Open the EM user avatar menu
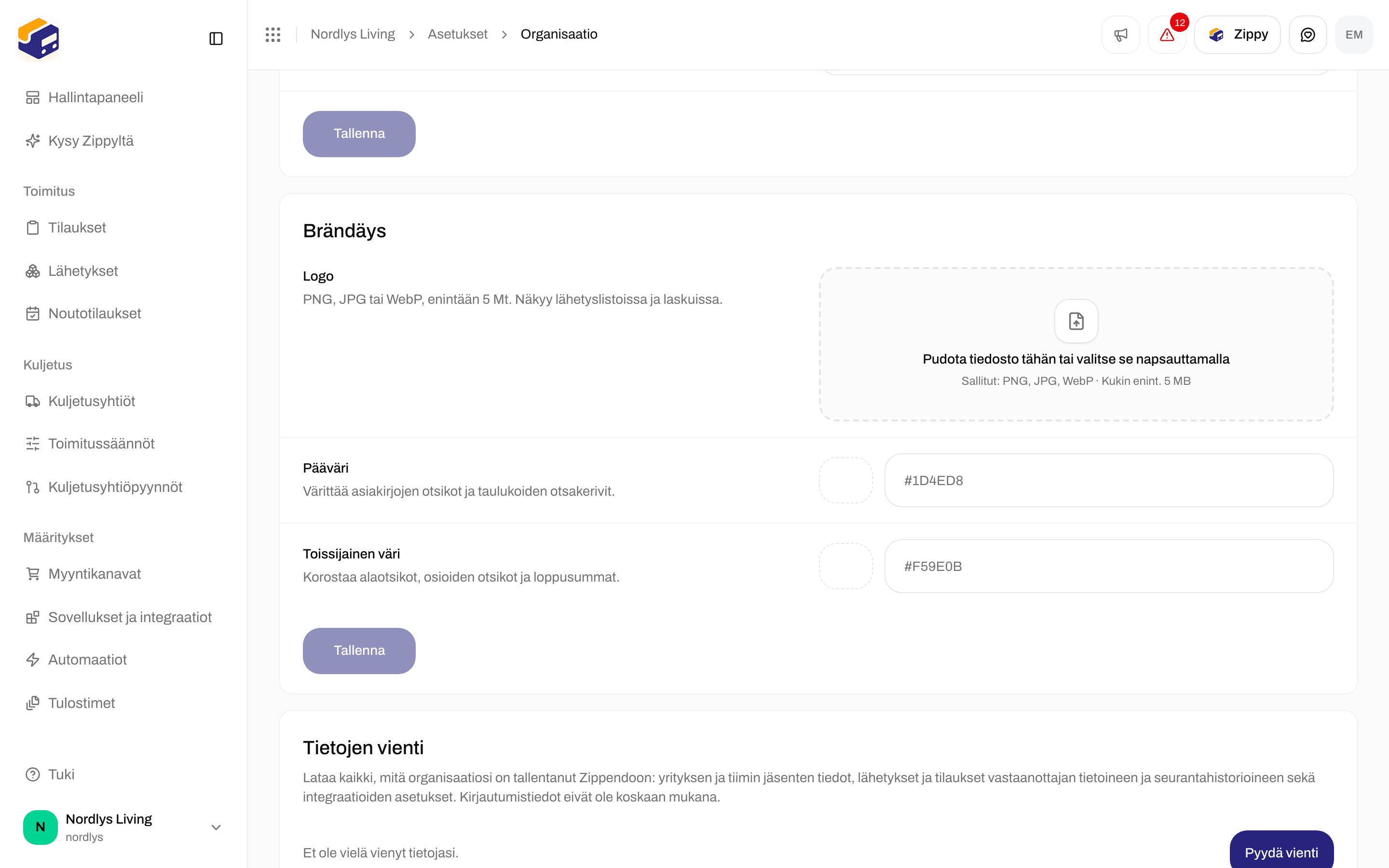 pyautogui.click(x=1354, y=34)
